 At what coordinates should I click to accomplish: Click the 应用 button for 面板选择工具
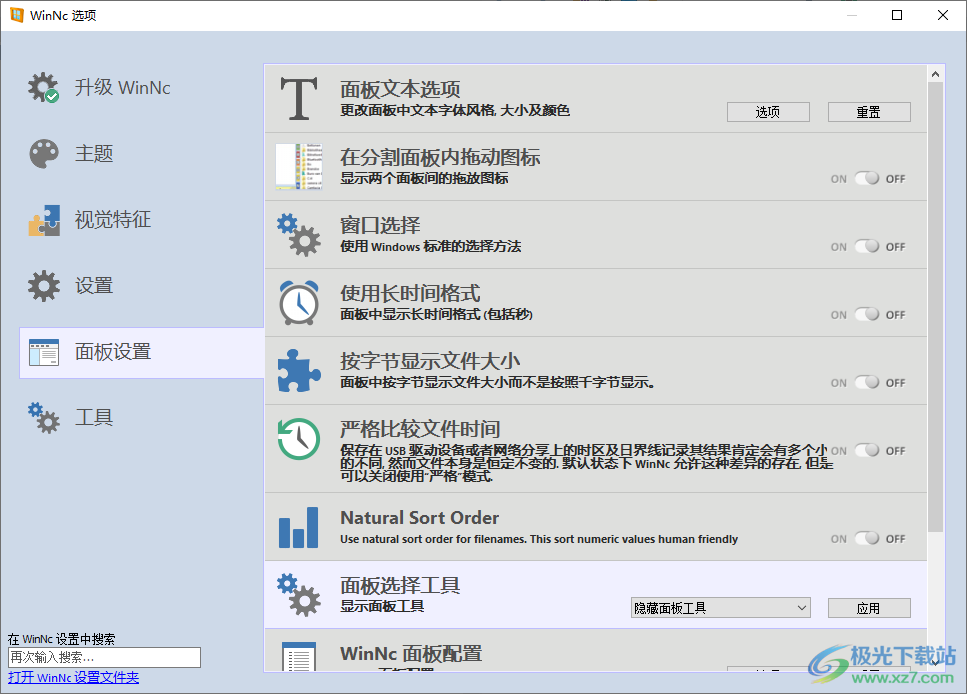tap(869, 608)
